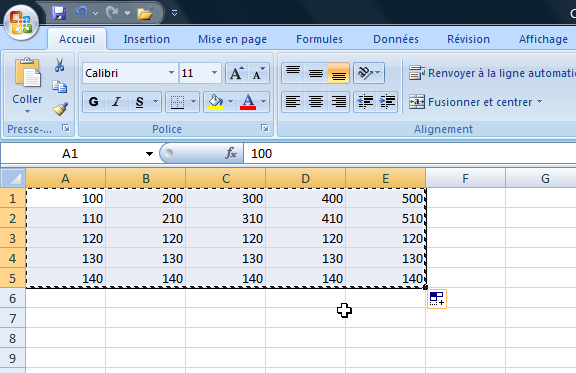Center text horizontally

(316, 102)
